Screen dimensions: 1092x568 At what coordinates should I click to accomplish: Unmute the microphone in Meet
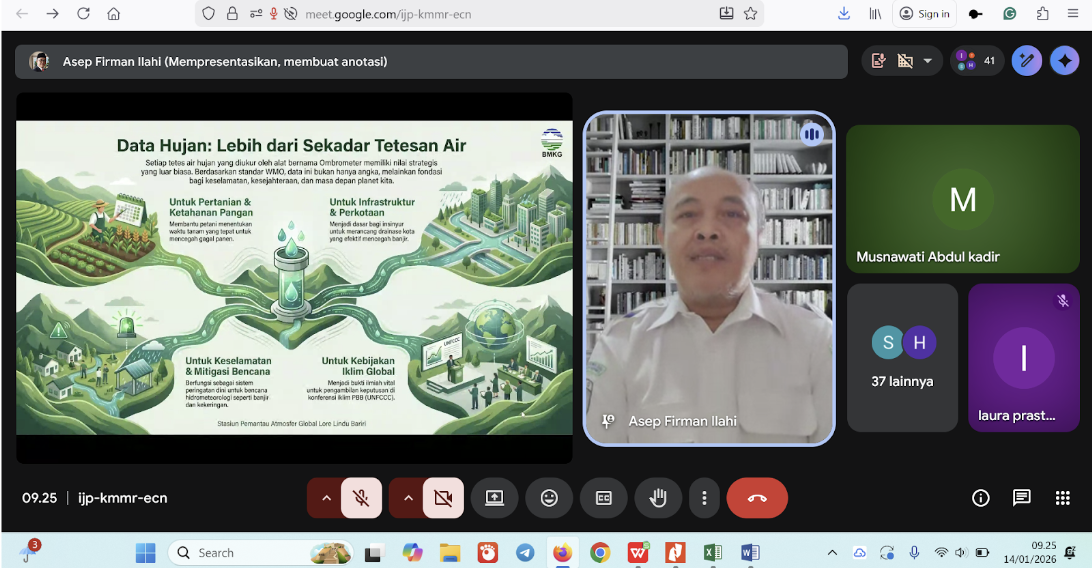click(x=361, y=498)
